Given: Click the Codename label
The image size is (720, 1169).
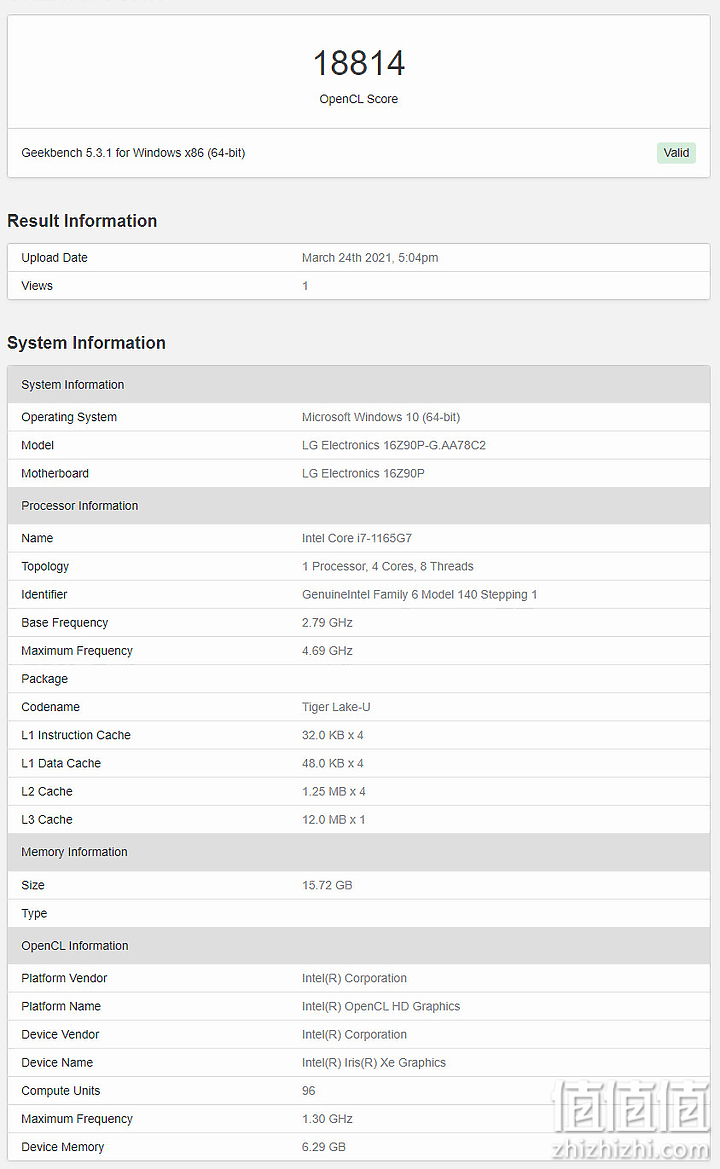Looking at the screenshot, I should click(x=51, y=708).
